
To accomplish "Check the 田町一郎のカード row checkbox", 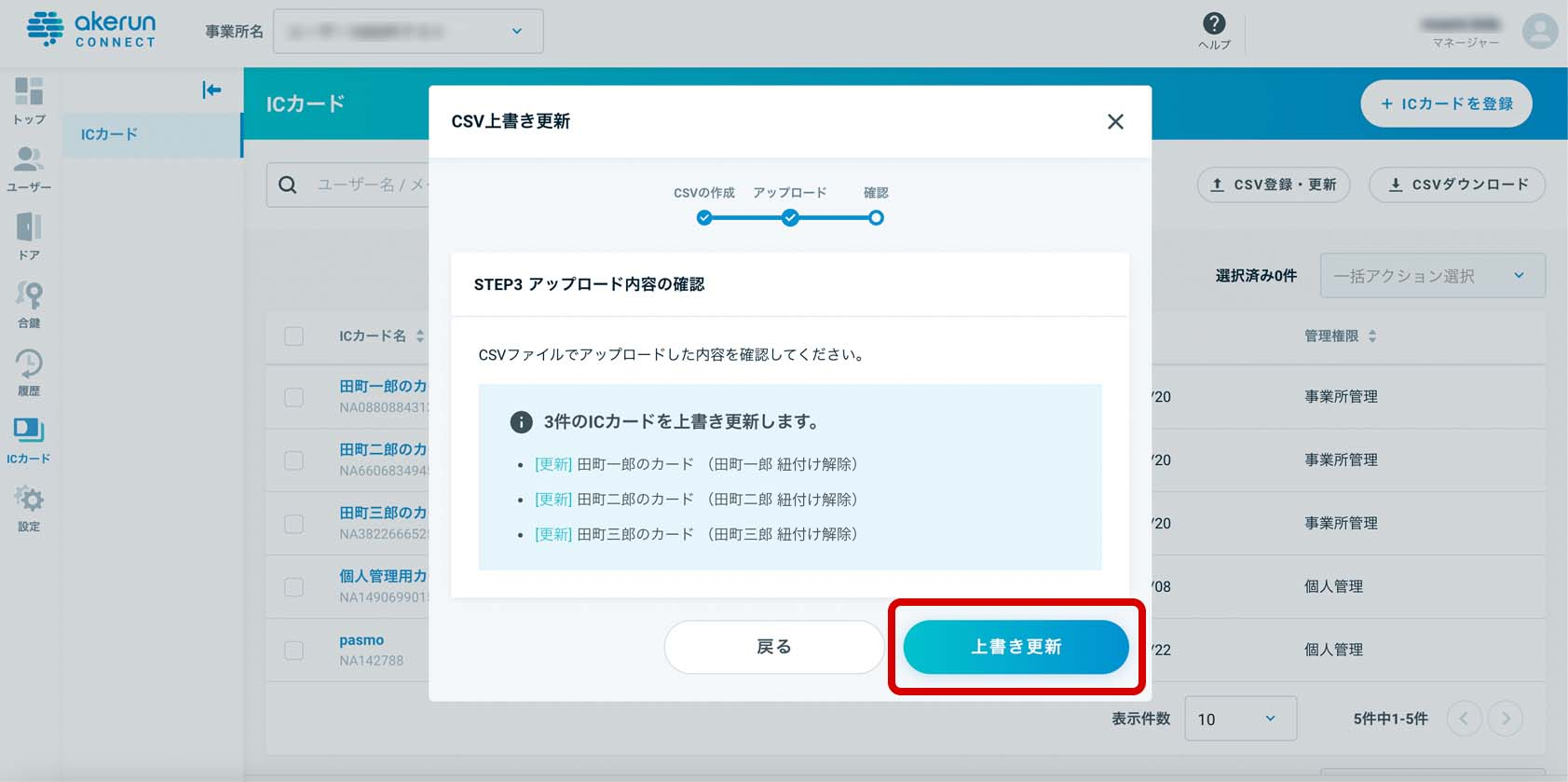I will (293, 397).
